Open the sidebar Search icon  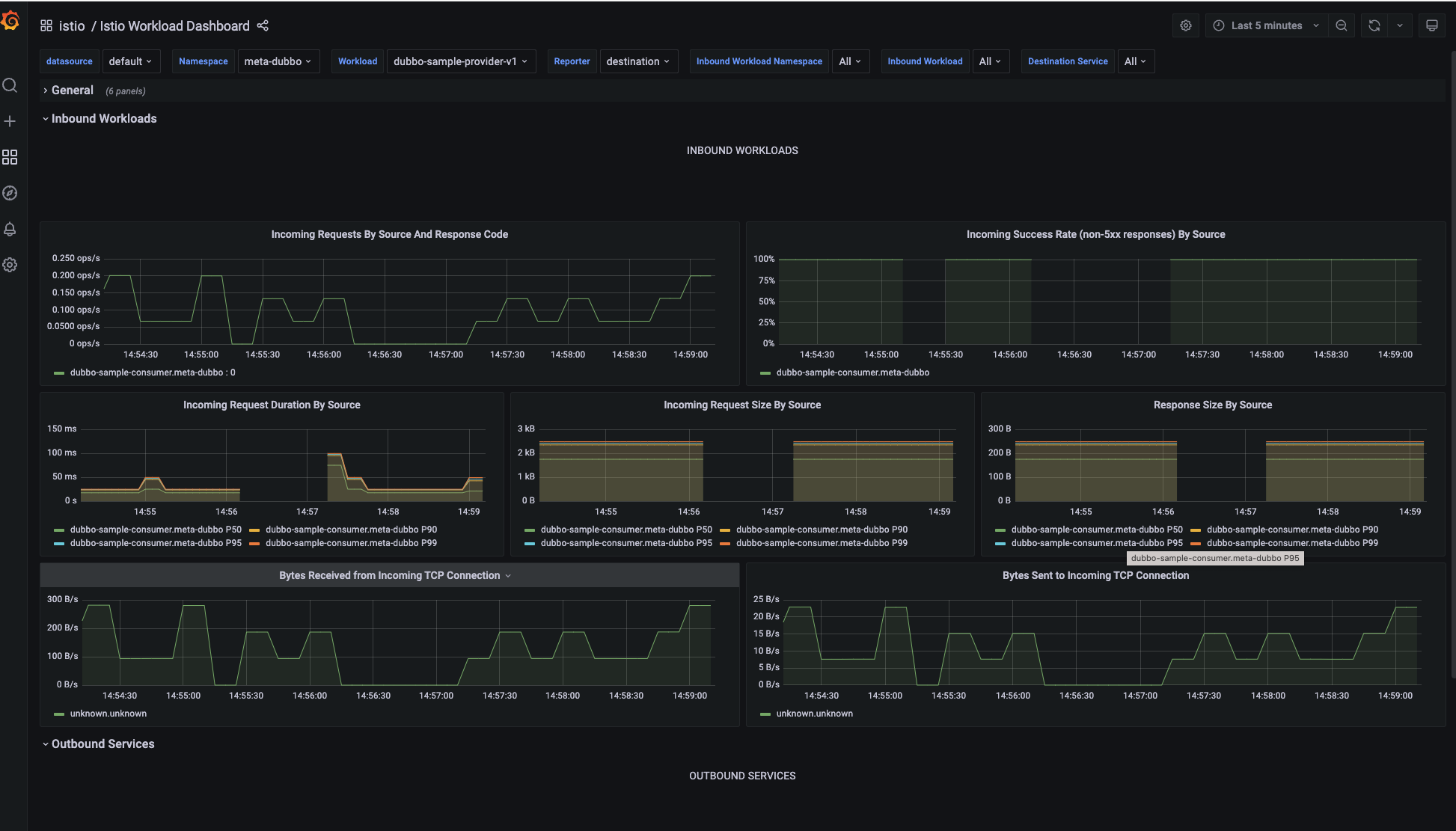[10, 85]
